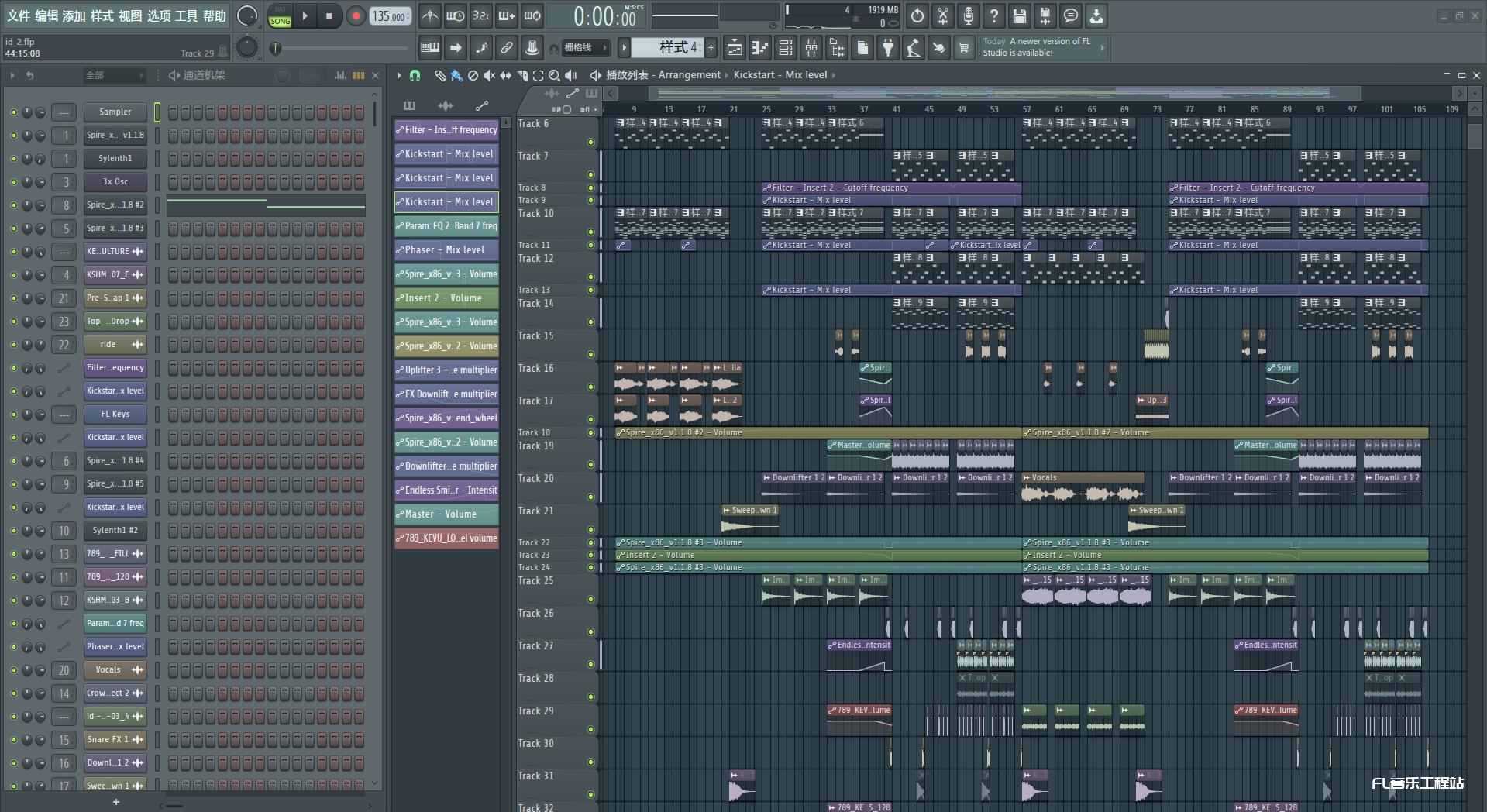Toggle the metronome icon
The height and width of the screenshot is (812, 1487).
[430, 15]
